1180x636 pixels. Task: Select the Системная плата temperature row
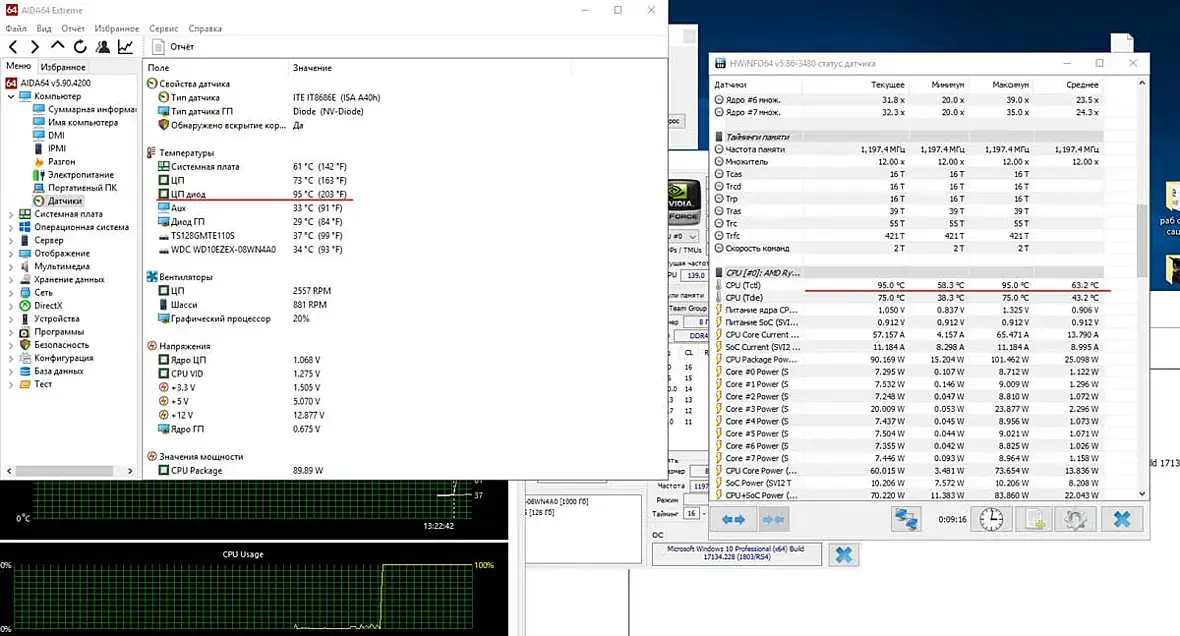[x=252, y=167]
